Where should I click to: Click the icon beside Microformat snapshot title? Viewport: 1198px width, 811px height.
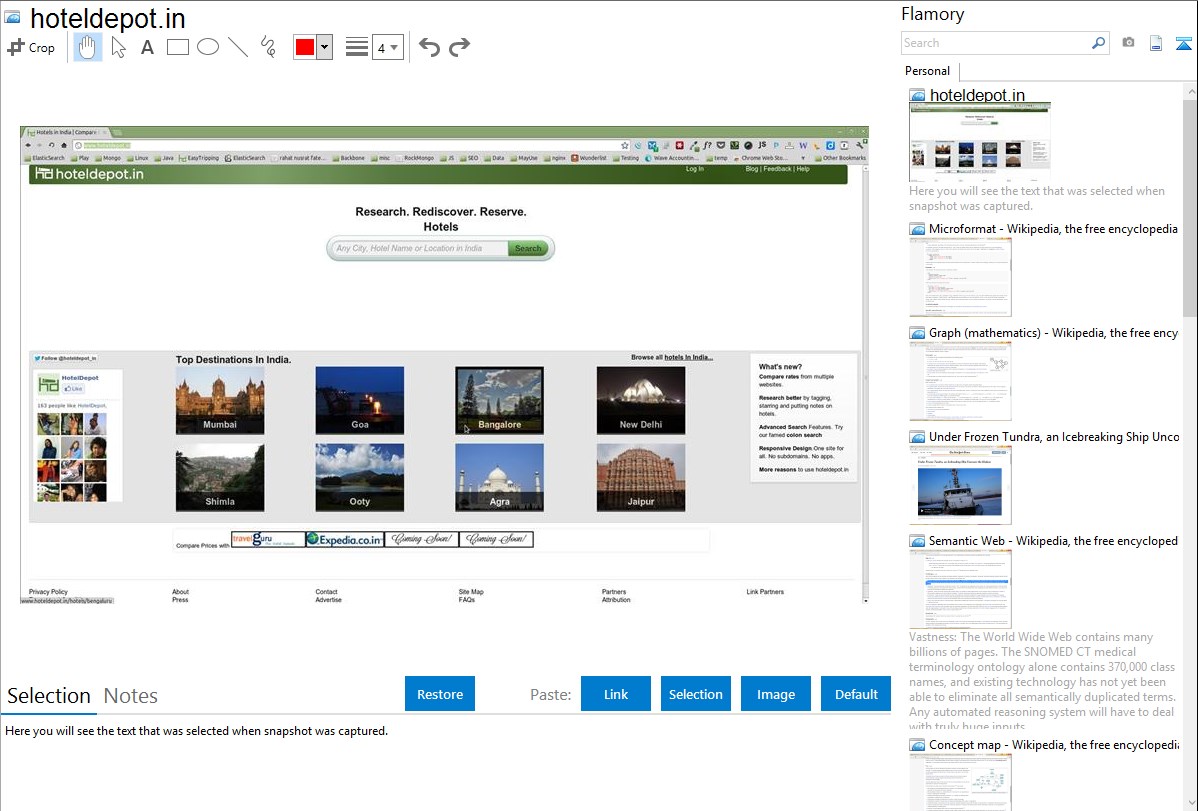point(918,229)
